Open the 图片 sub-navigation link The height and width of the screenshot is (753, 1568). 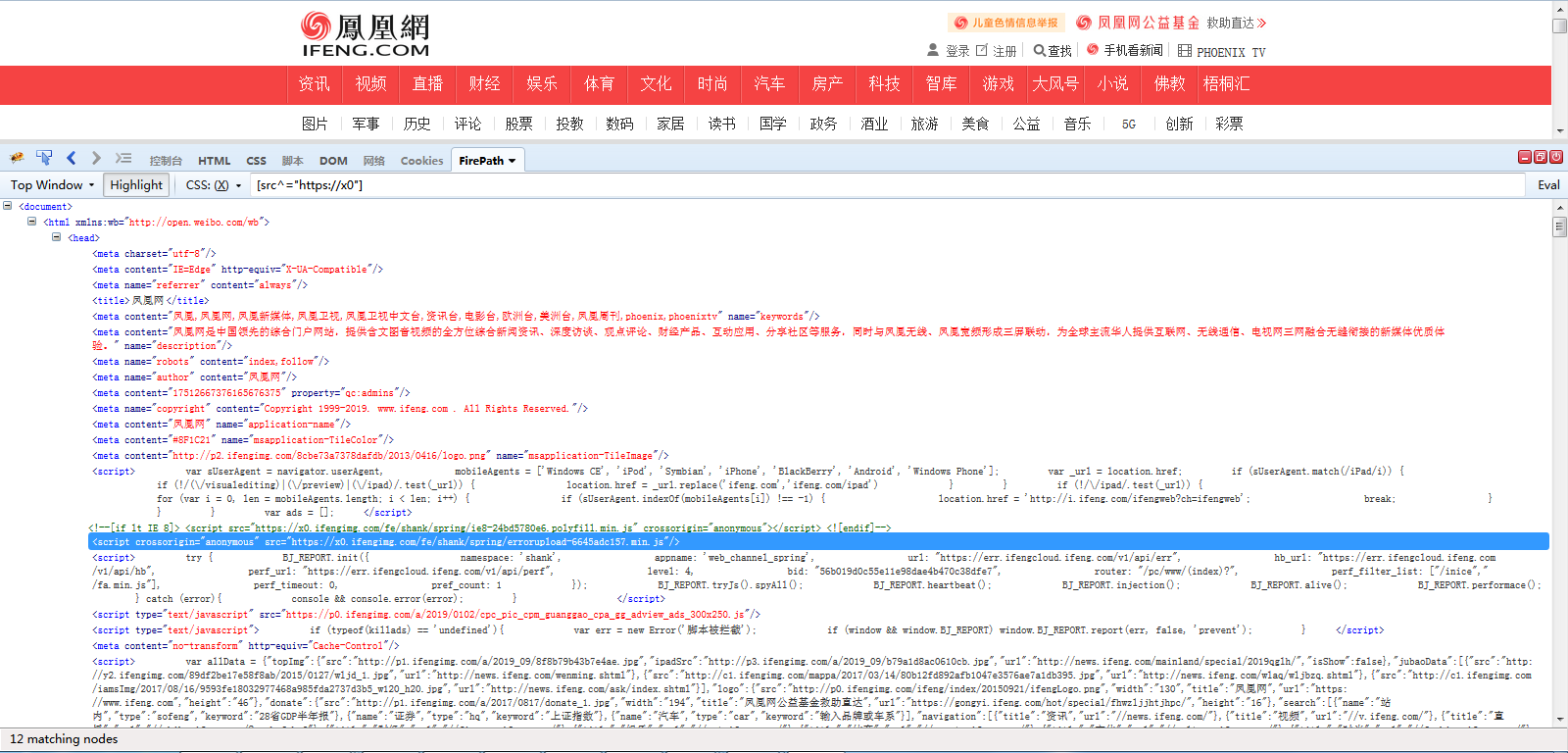(x=315, y=124)
